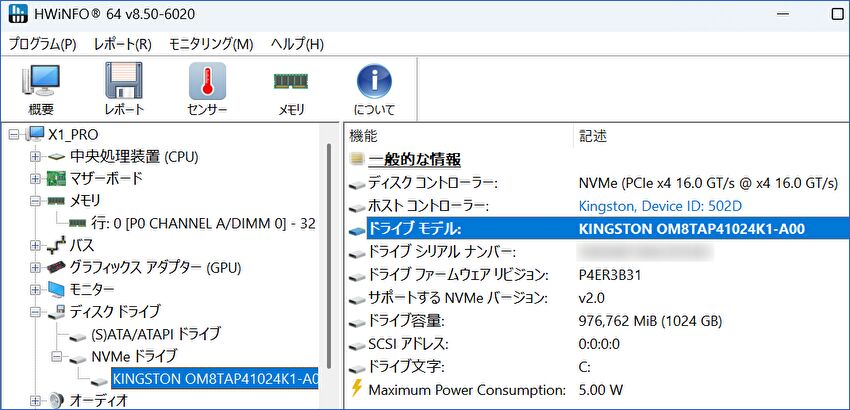Expand the モニター tree node
This screenshot has height=410, width=850.
(35, 290)
